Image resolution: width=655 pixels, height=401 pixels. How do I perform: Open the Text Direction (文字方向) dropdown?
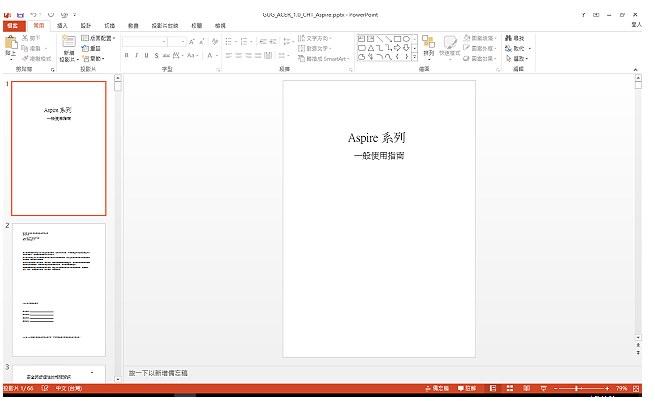[315, 38]
